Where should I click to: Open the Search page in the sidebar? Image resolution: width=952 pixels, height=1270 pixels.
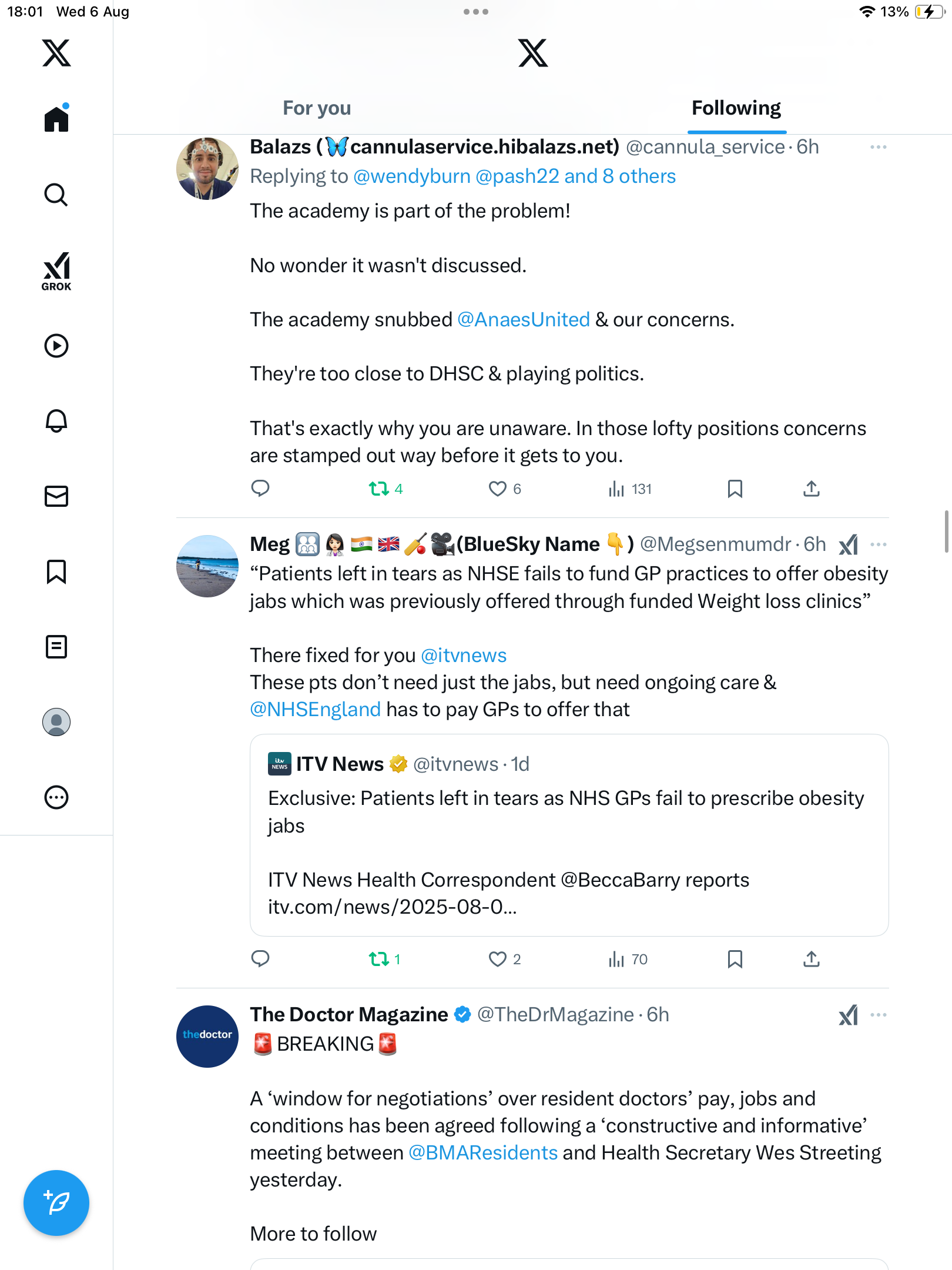coord(56,195)
